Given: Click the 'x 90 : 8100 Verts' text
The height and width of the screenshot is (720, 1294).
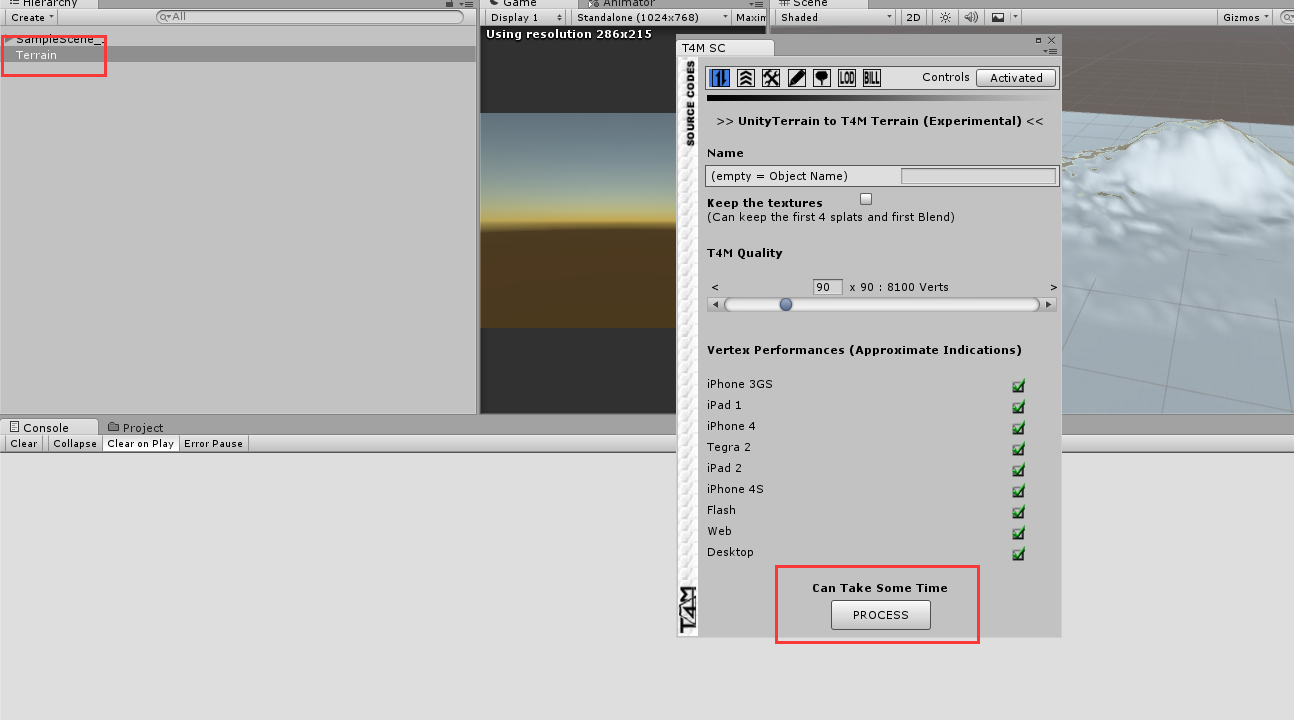Looking at the screenshot, I should coord(899,287).
